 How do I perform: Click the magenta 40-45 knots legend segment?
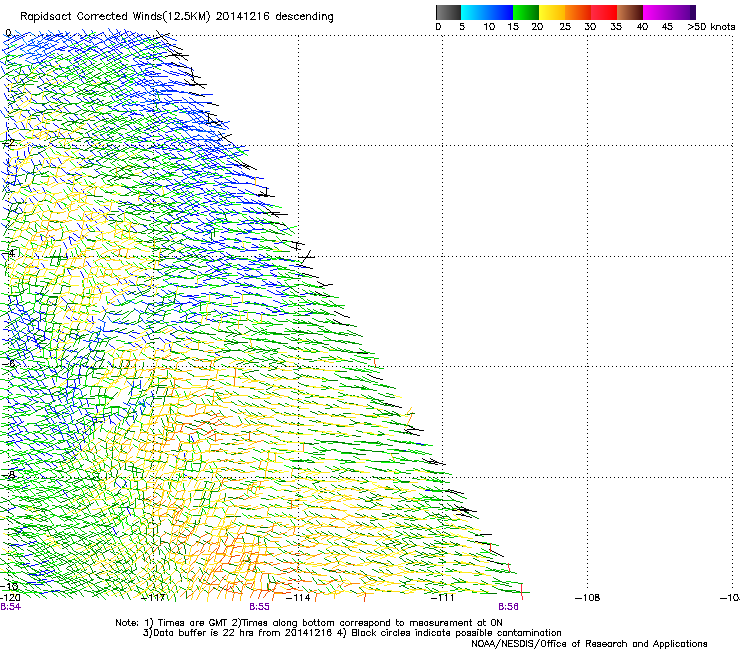(x=656, y=12)
